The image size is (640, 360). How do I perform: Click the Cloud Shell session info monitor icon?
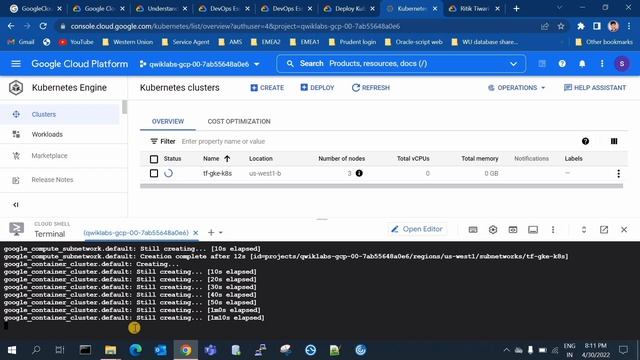click(x=533, y=230)
